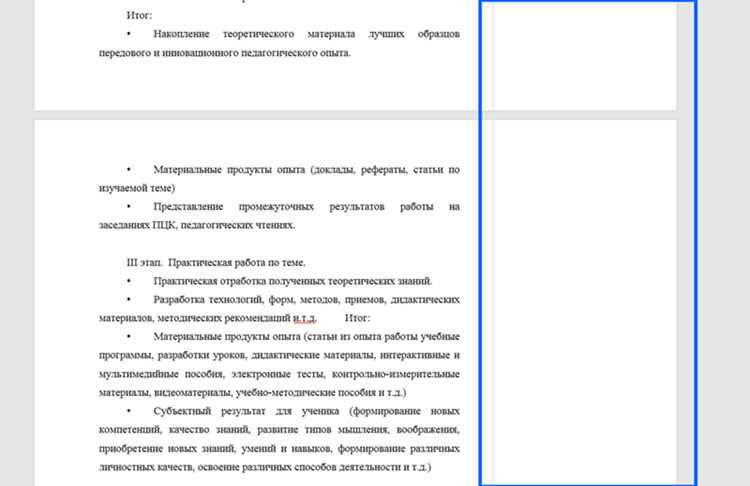Click the text "изучаемой теме)"

[x=137, y=188]
